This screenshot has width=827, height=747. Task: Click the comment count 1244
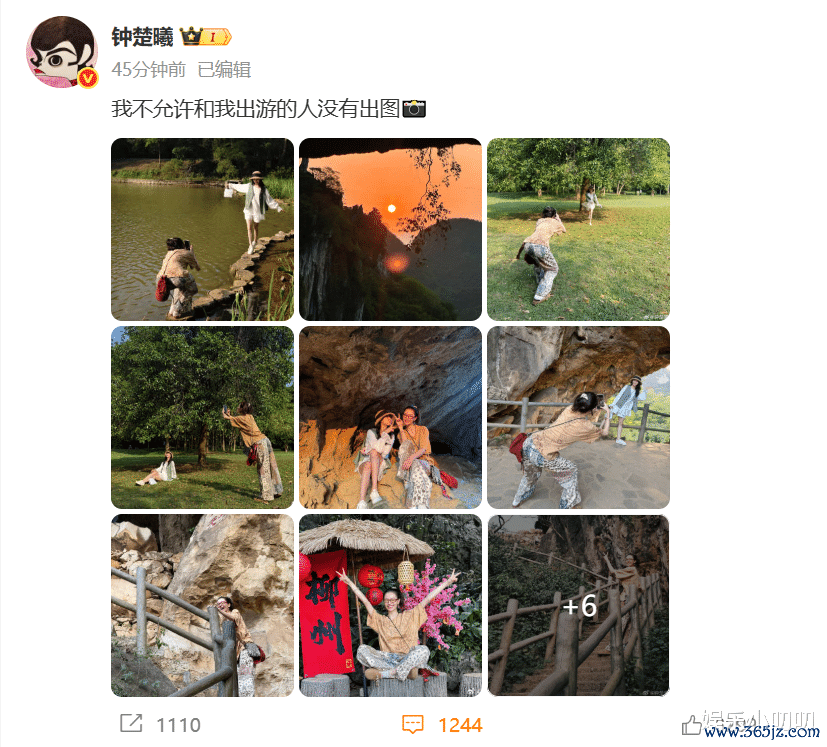click(460, 725)
